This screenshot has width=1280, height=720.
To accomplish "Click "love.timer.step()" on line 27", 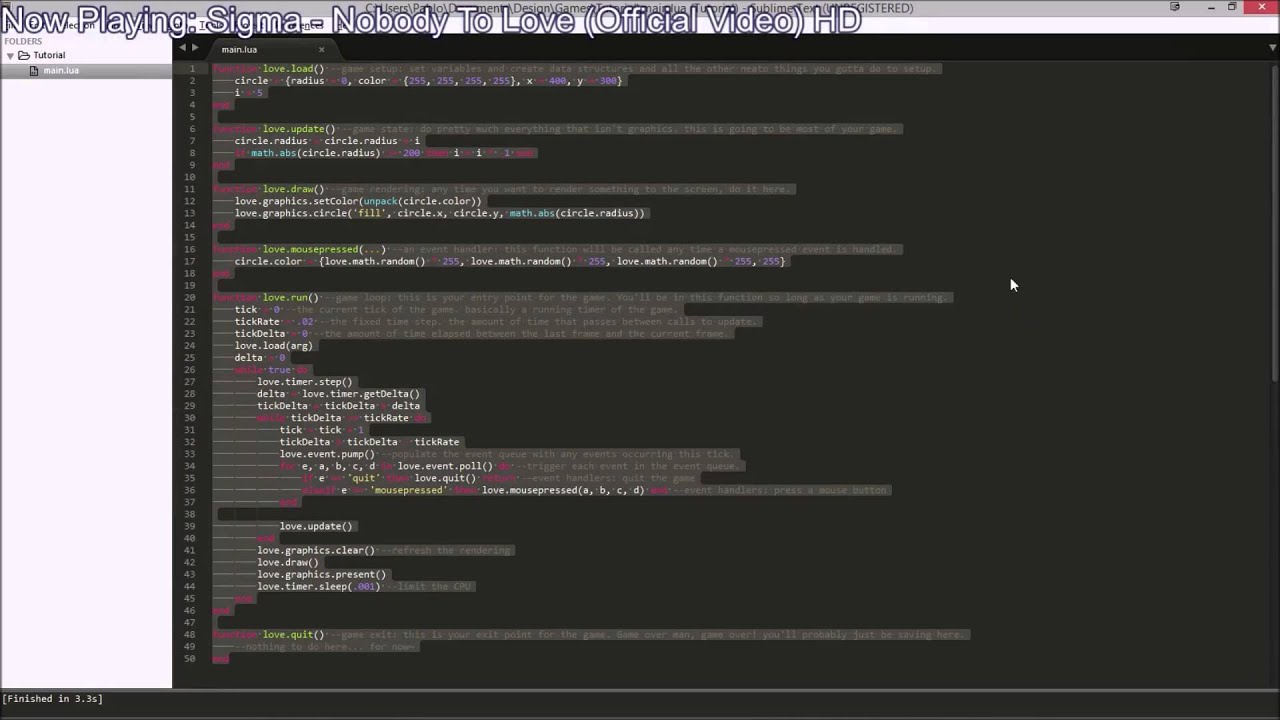I will [x=305, y=381].
